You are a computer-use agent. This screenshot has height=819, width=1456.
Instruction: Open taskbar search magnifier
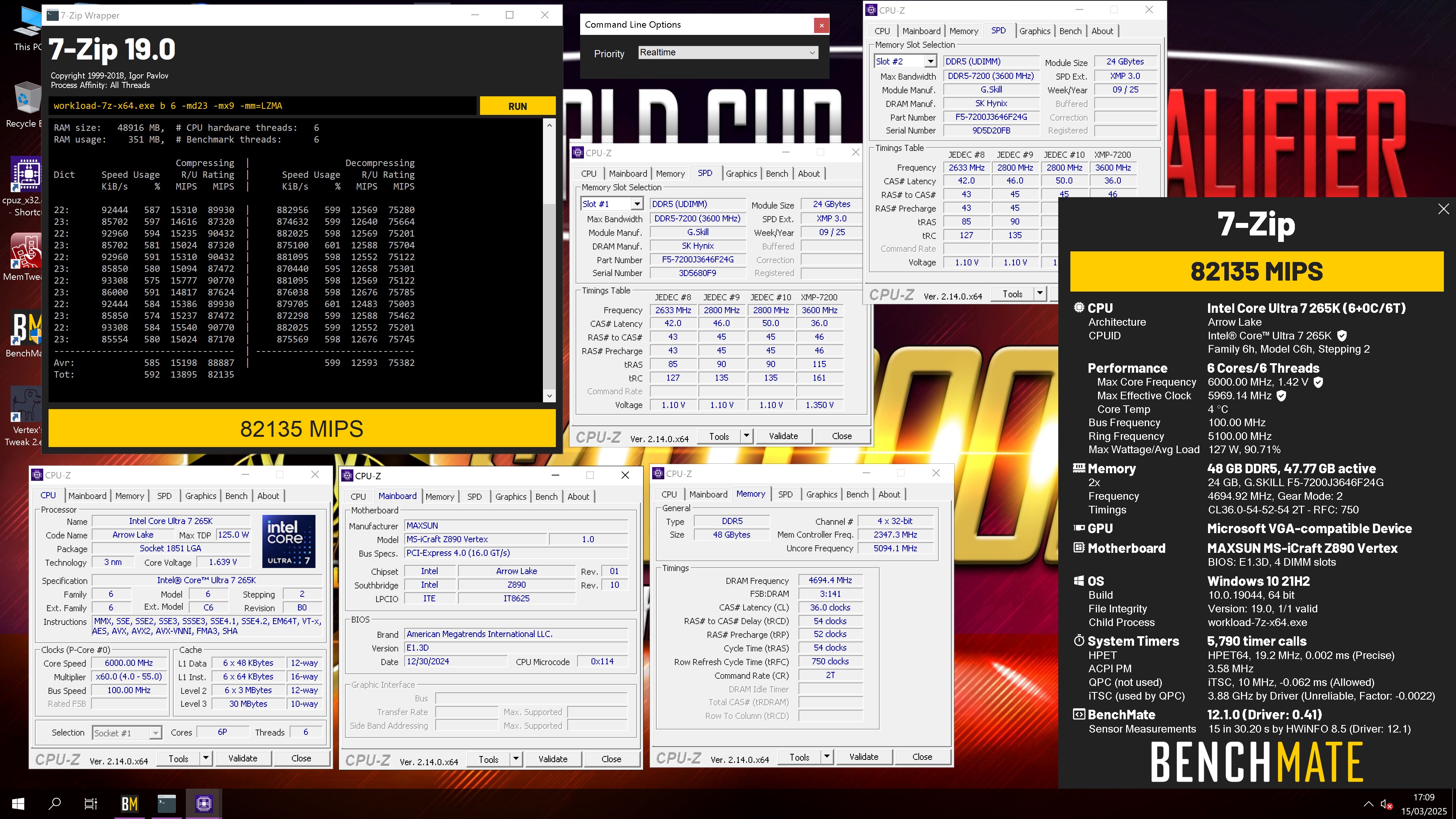55,803
